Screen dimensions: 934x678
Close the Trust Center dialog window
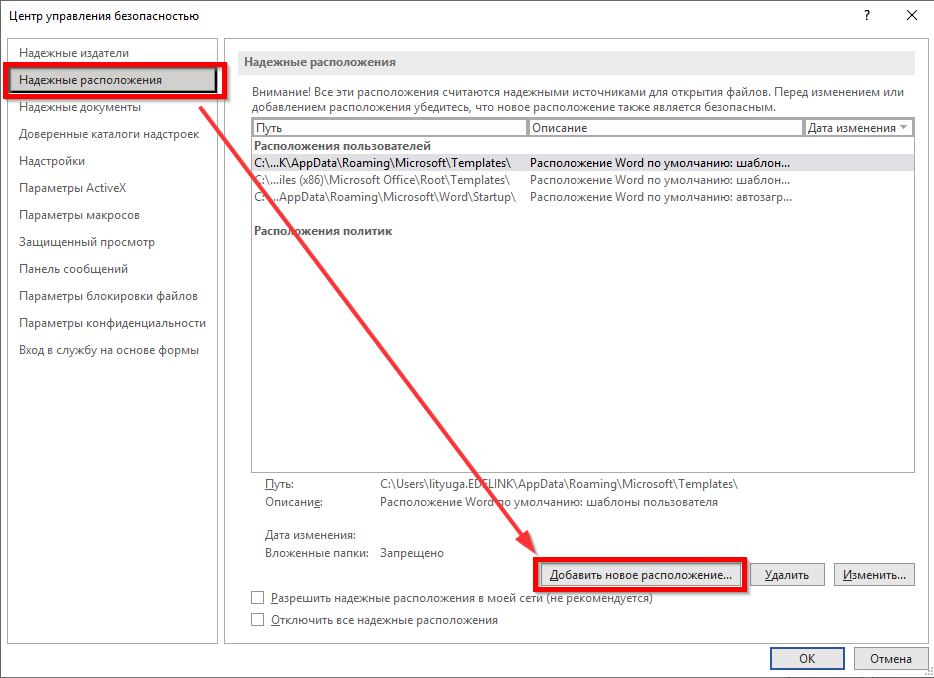(x=911, y=16)
